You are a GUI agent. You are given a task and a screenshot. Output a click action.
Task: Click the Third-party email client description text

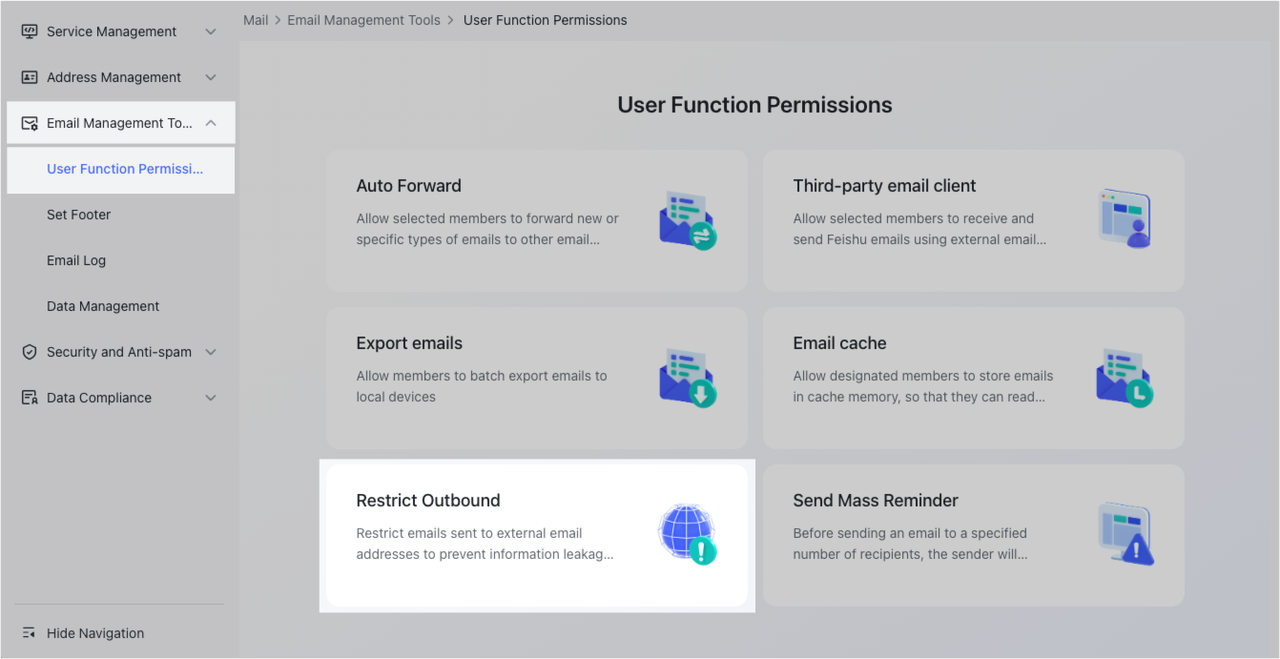coord(920,229)
